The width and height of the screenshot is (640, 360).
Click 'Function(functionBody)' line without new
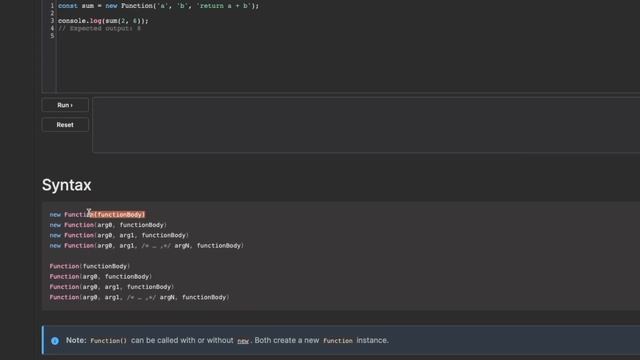pos(90,266)
